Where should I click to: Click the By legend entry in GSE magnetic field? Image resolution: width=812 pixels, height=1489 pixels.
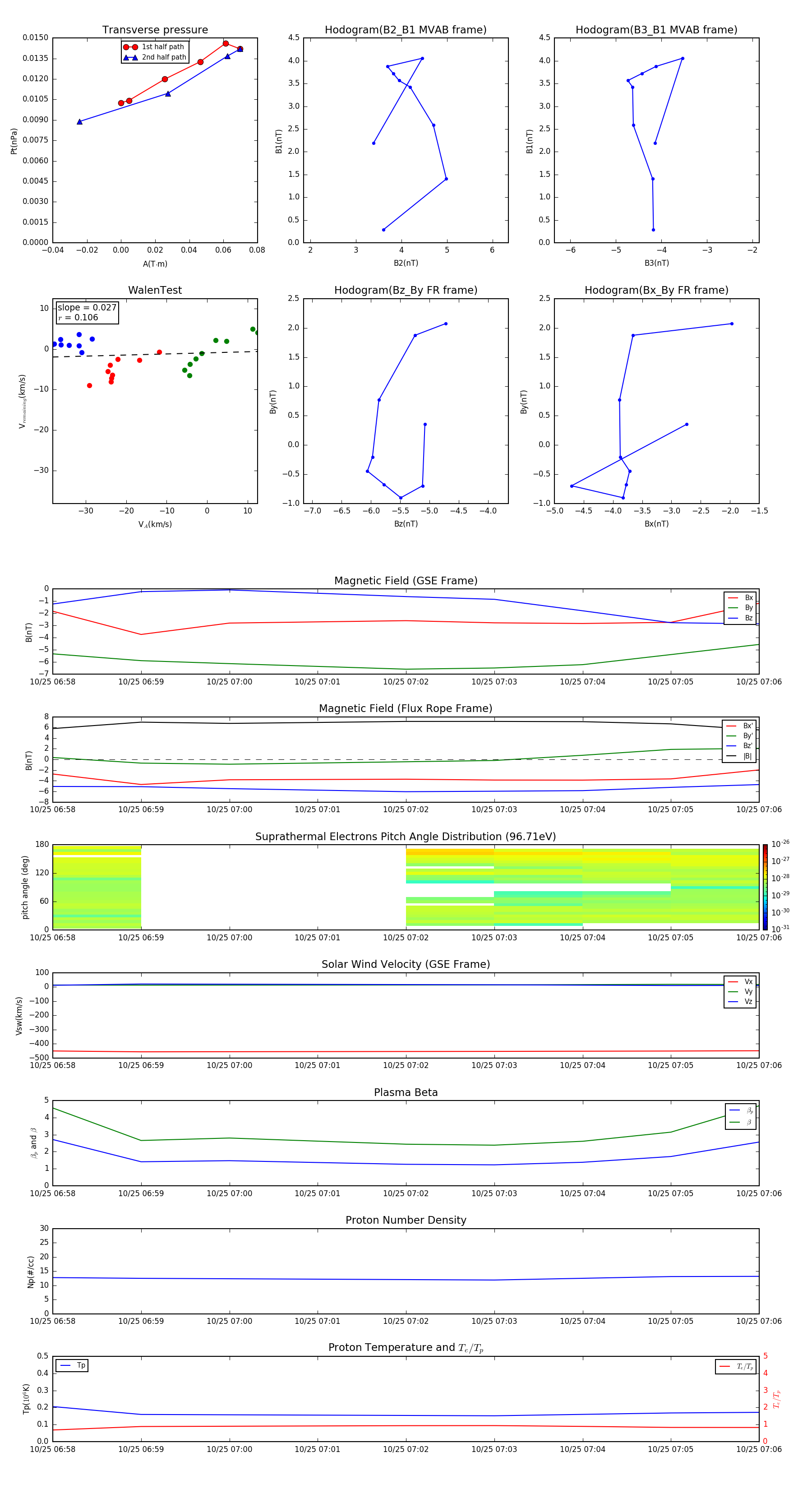[740, 608]
